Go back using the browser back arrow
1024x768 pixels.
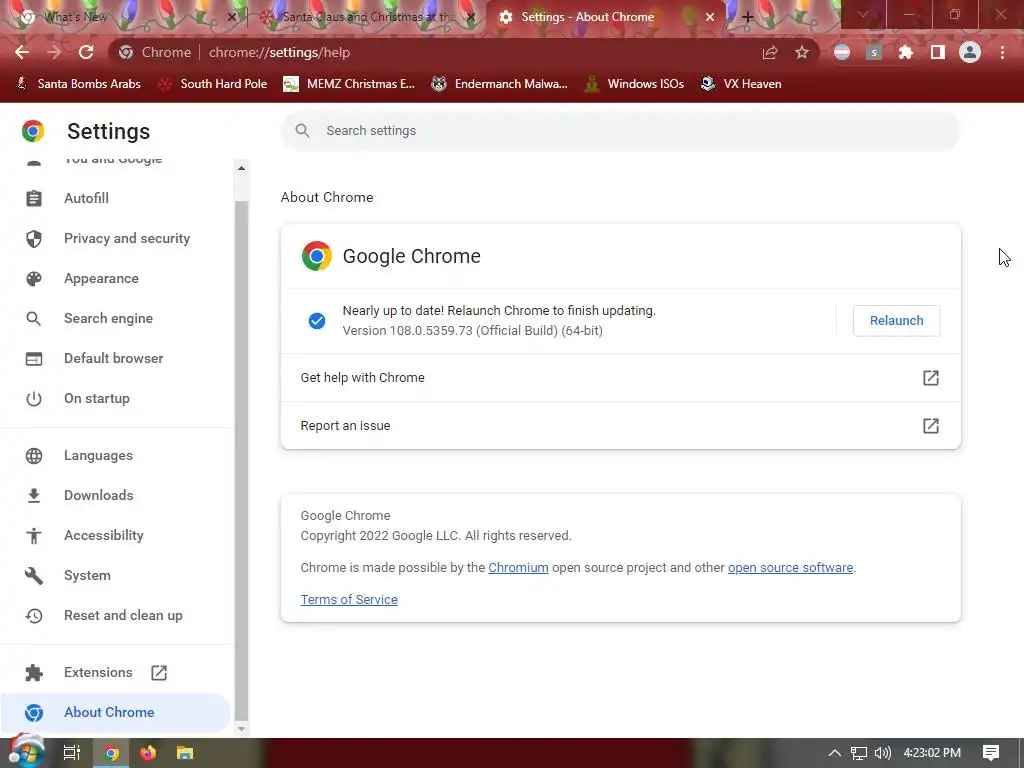click(x=22, y=52)
